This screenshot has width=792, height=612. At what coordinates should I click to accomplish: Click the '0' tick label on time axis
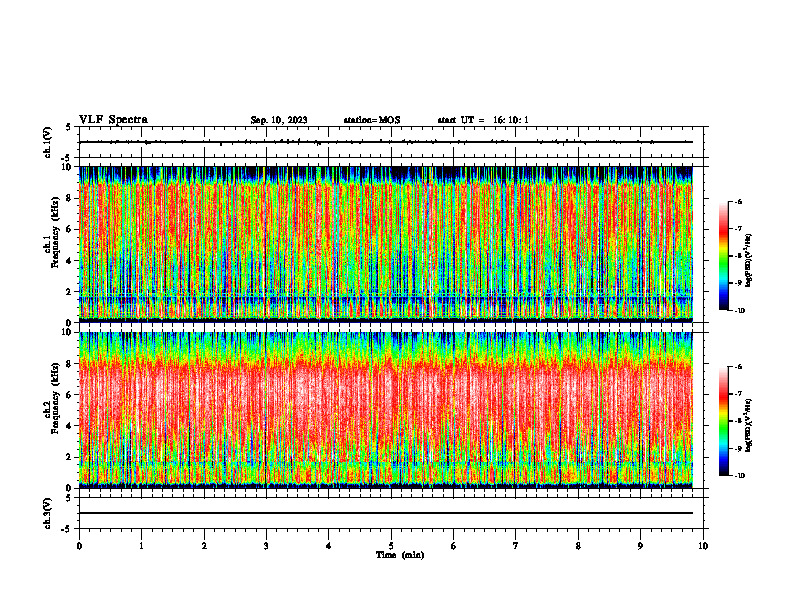tap(79, 546)
